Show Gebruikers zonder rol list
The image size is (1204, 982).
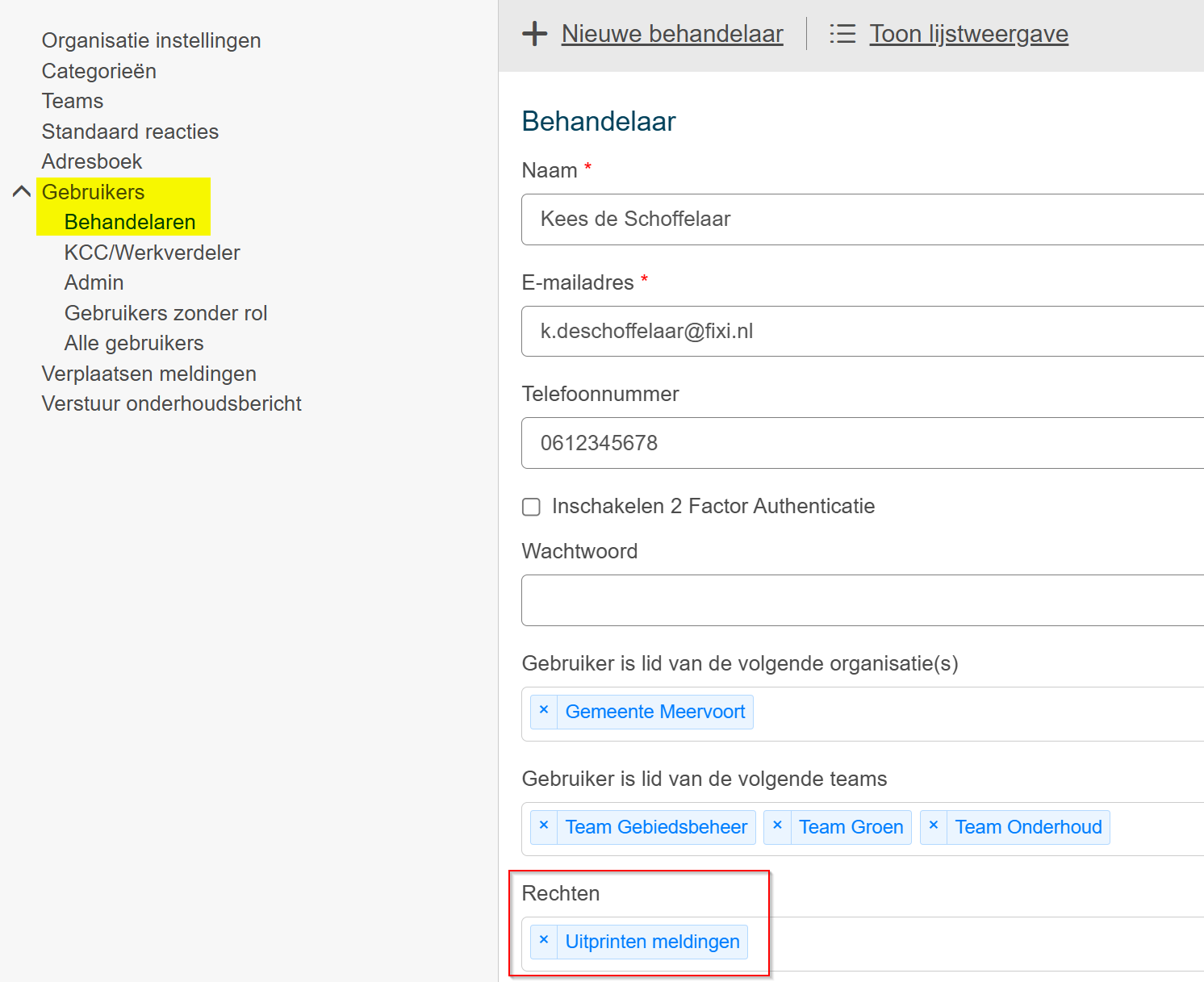click(165, 313)
